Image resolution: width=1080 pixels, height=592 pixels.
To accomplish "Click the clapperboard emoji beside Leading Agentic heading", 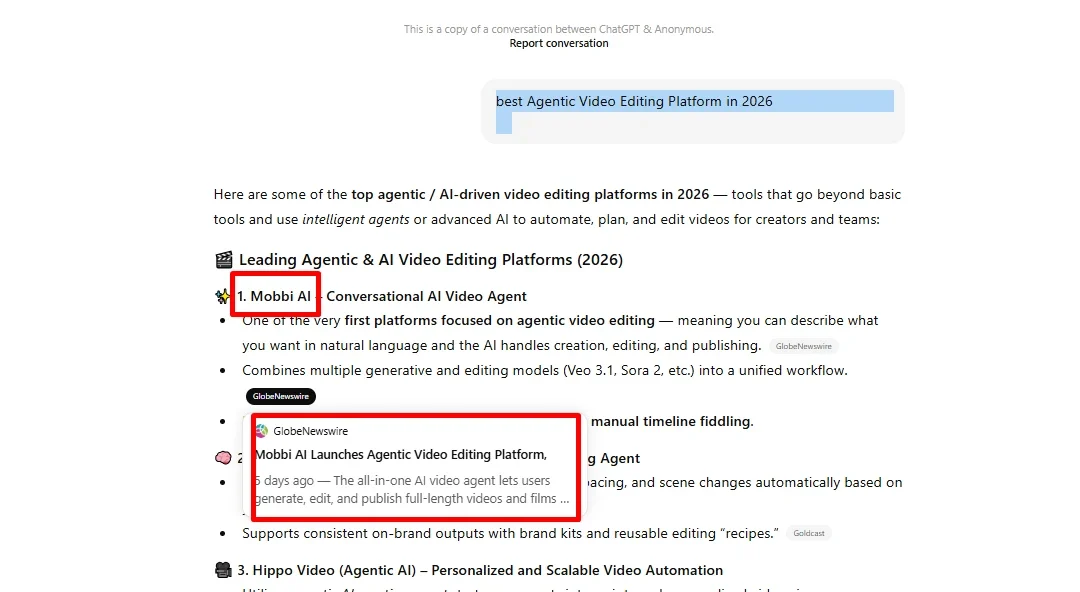I will 224,260.
